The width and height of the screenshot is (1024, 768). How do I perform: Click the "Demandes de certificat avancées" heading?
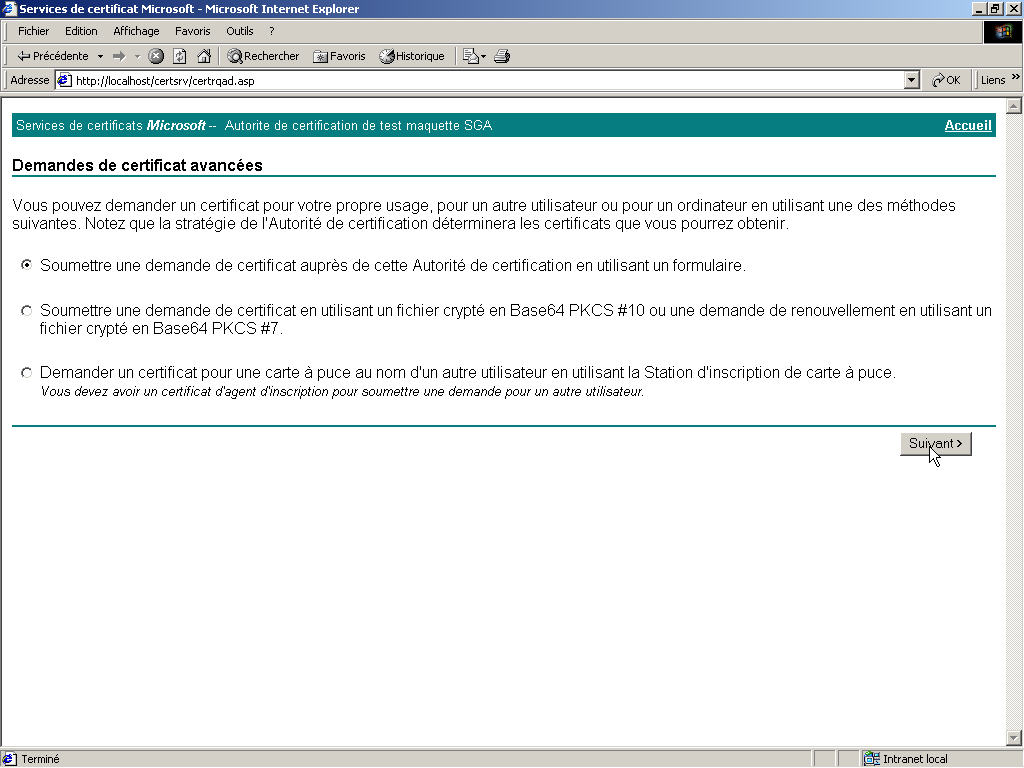[137, 165]
